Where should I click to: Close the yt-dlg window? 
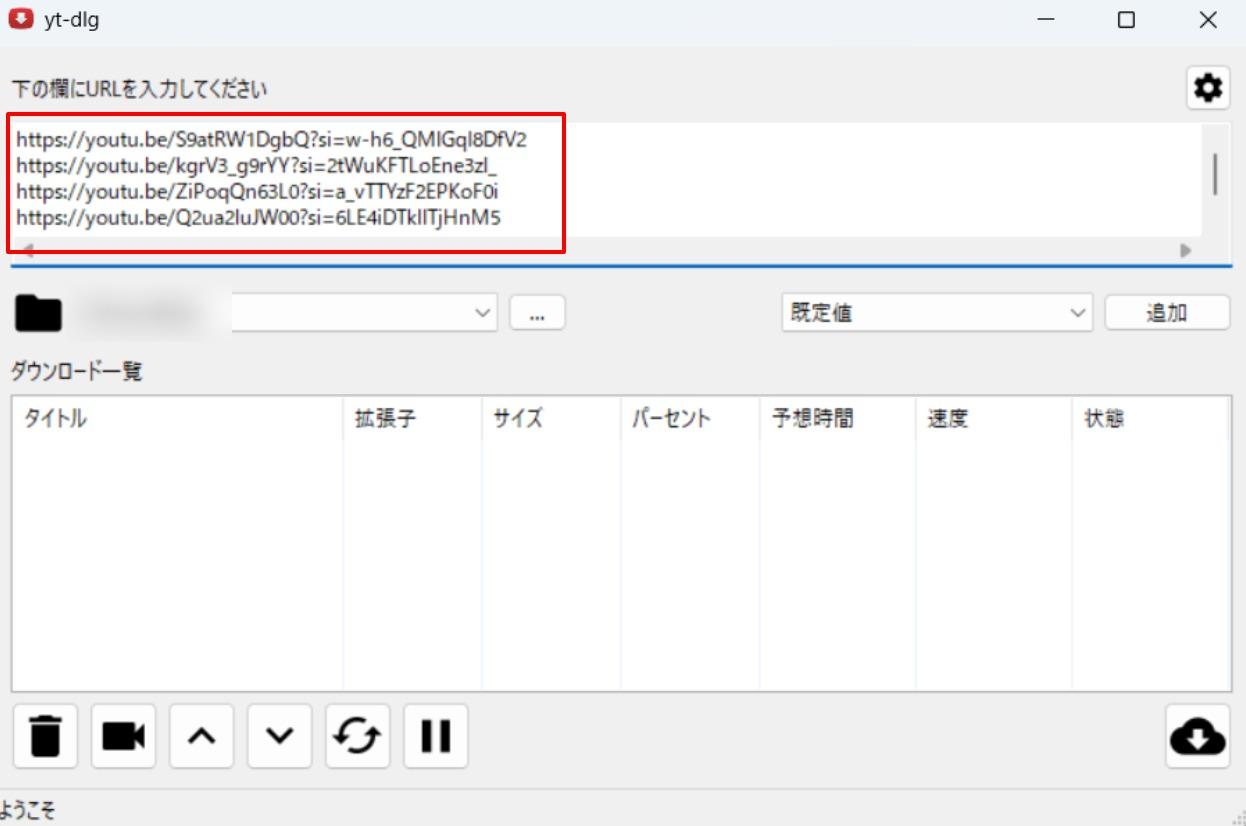[1208, 20]
